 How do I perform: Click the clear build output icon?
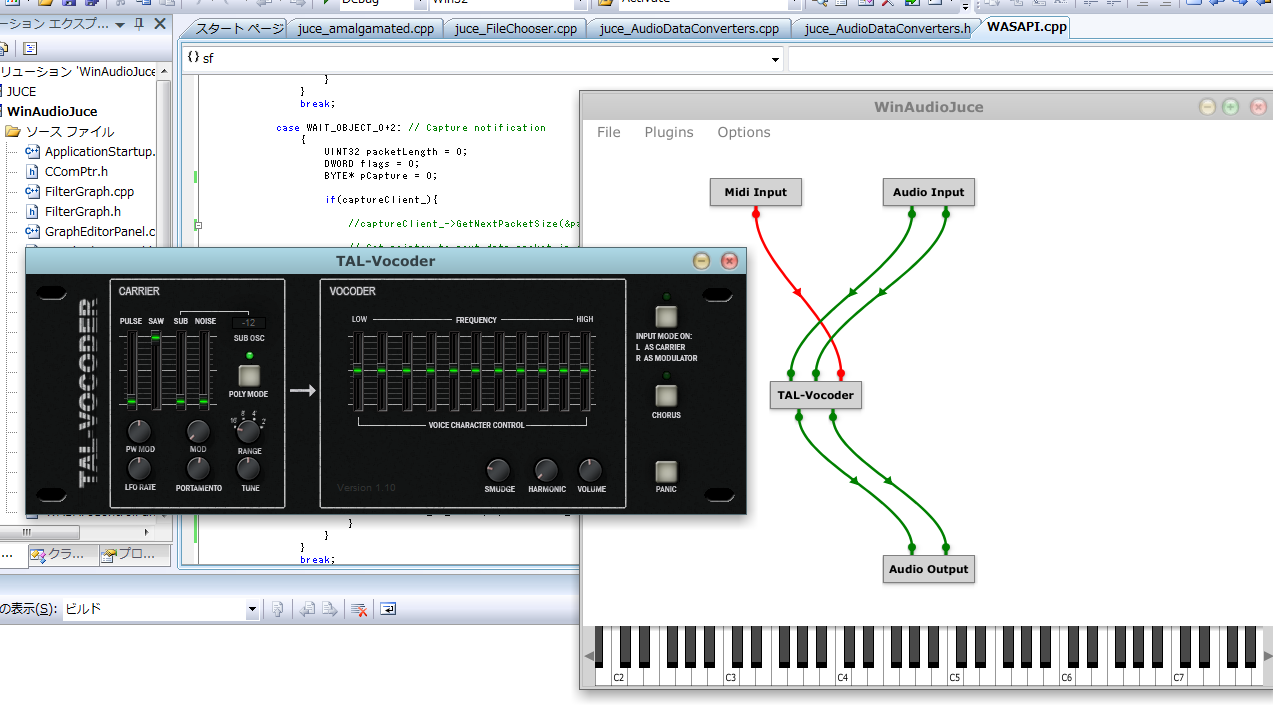tap(360, 609)
